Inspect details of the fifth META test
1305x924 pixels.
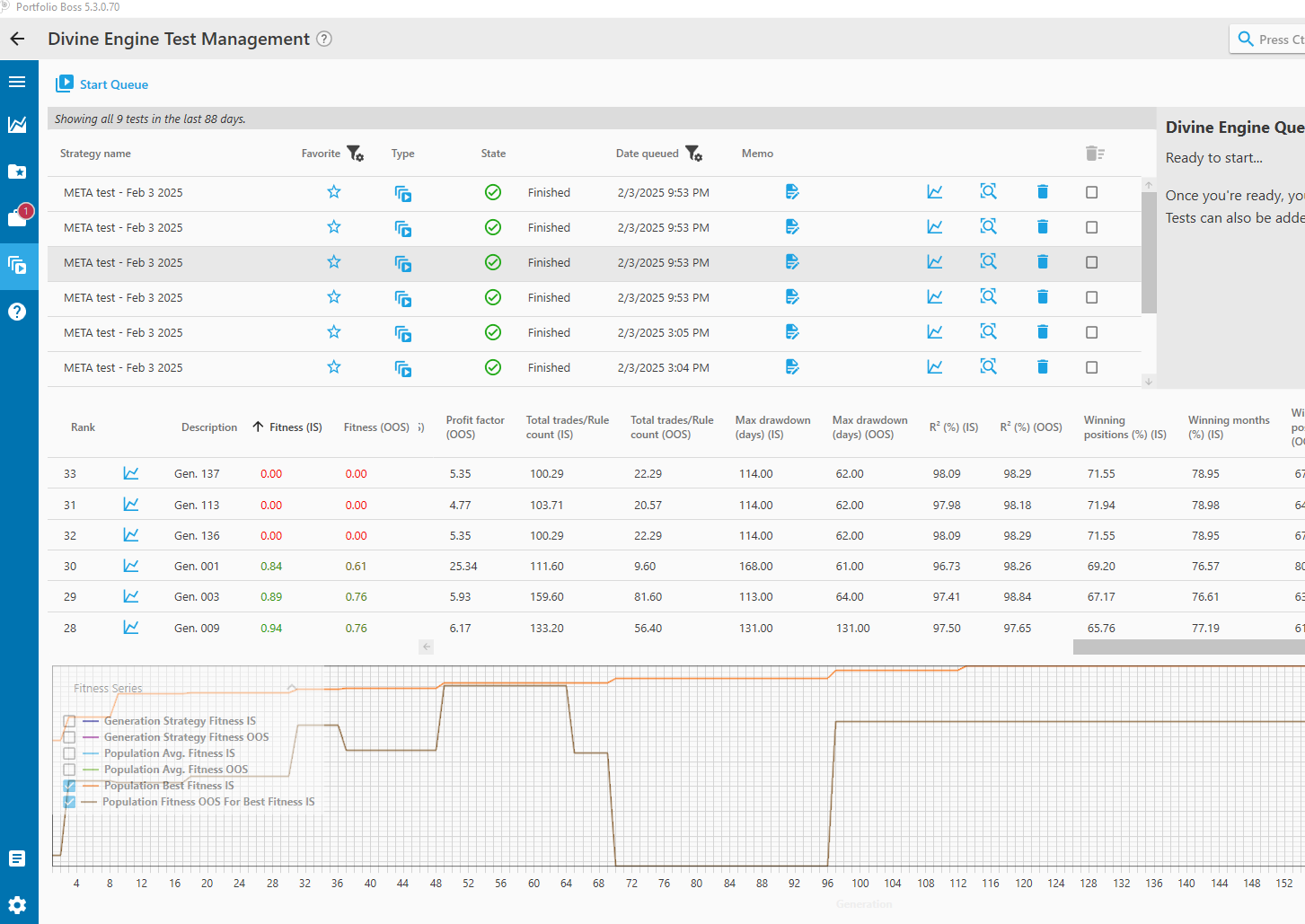click(x=988, y=332)
